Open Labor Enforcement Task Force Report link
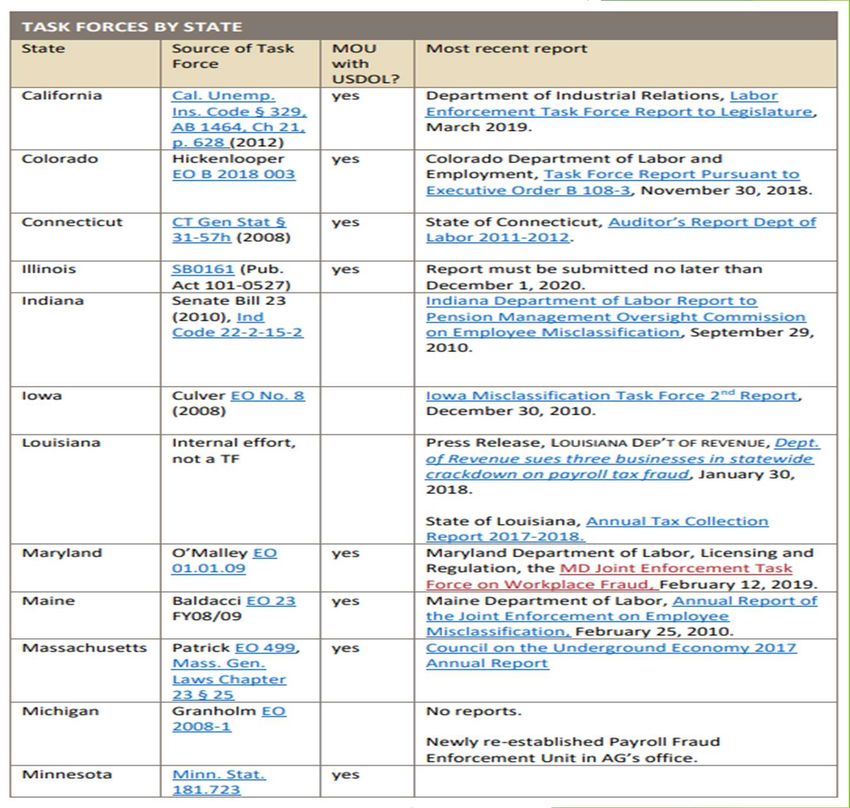The image size is (850, 808). 620,104
